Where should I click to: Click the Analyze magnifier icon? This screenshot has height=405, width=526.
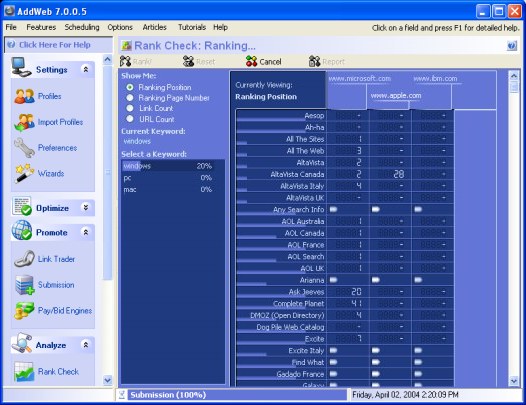21,343
